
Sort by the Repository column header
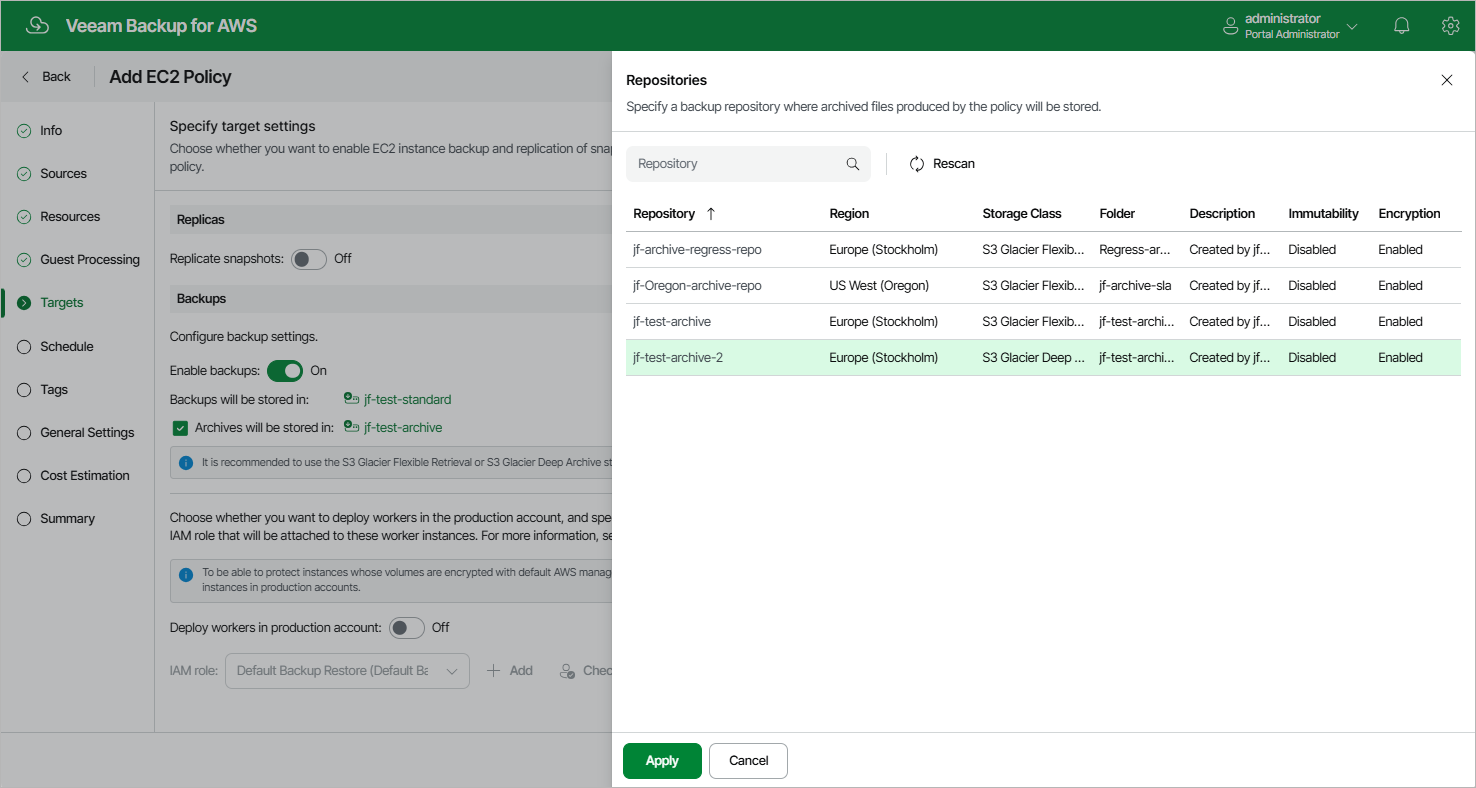pos(664,213)
